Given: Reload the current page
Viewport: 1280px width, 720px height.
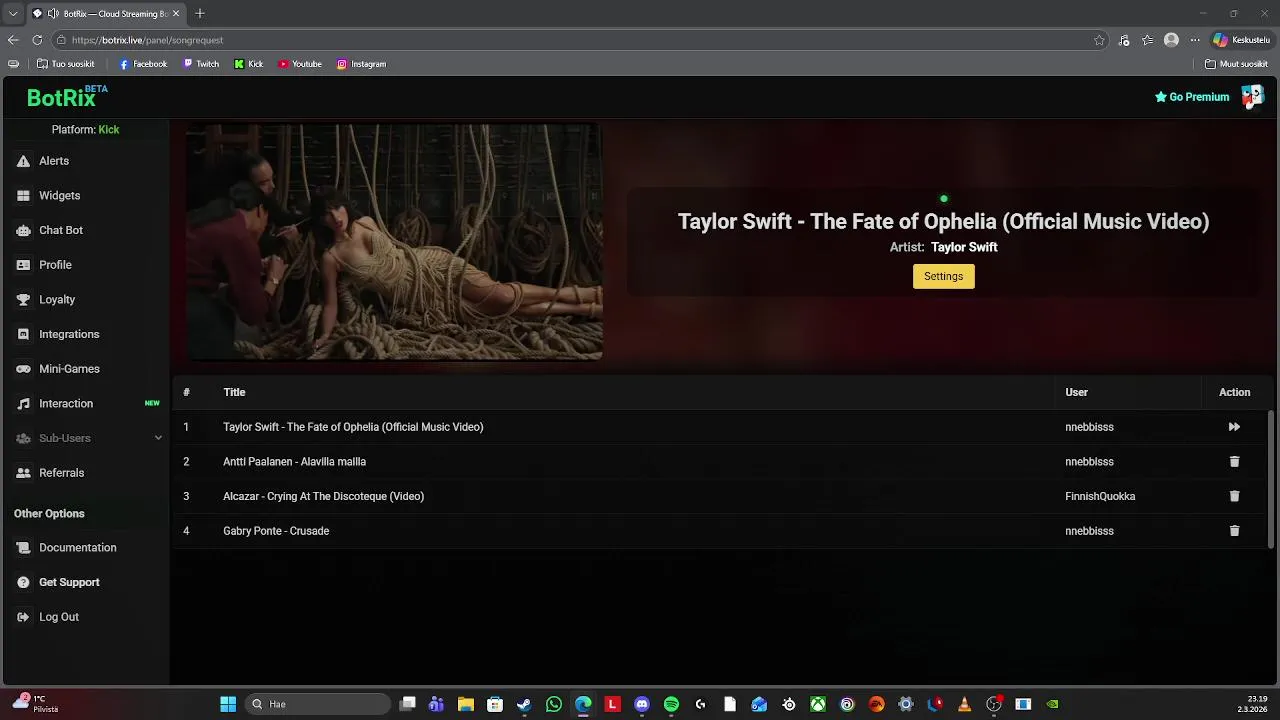Looking at the screenshot, I should 37,40.
